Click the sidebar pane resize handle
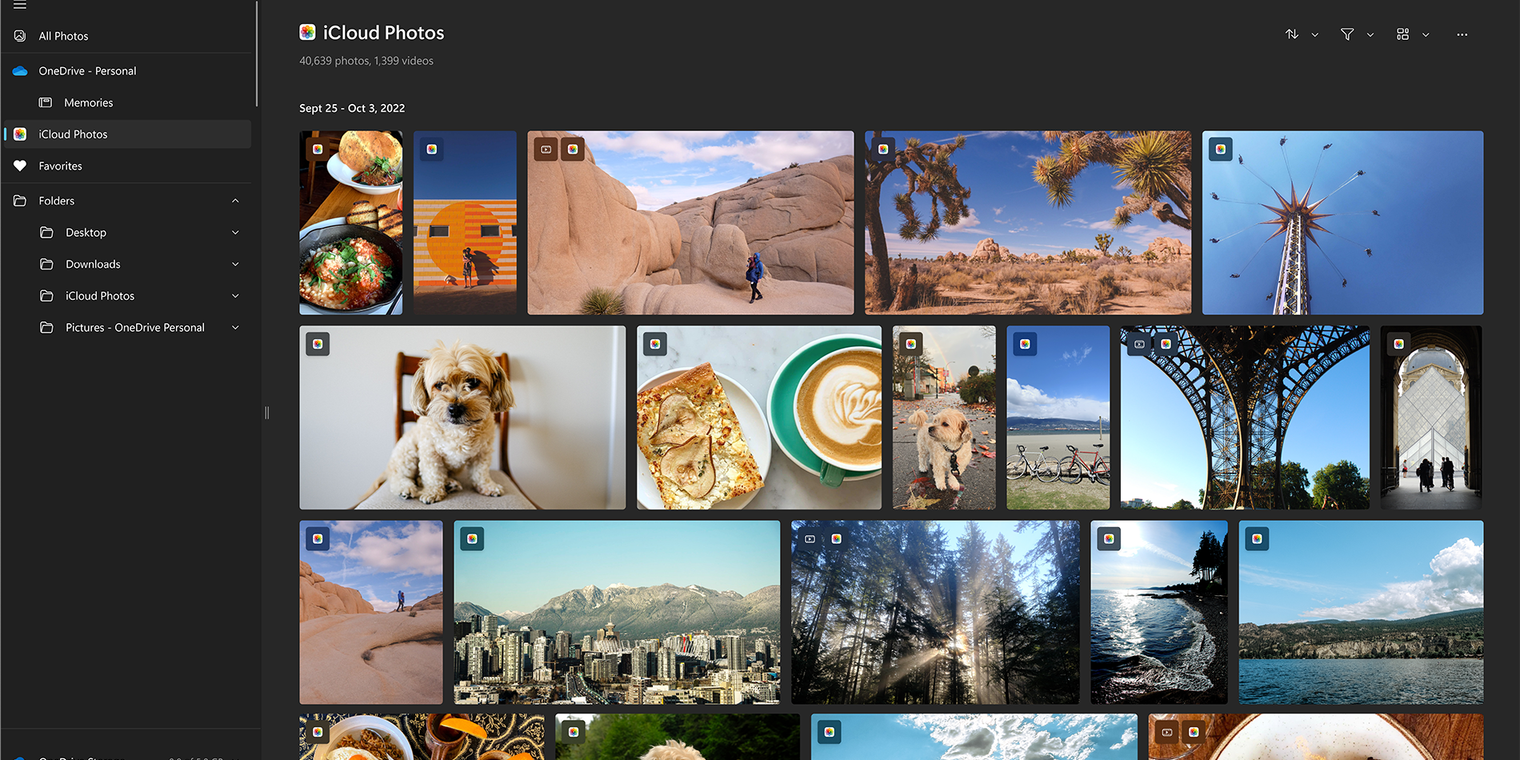 (x=266, y=412)
